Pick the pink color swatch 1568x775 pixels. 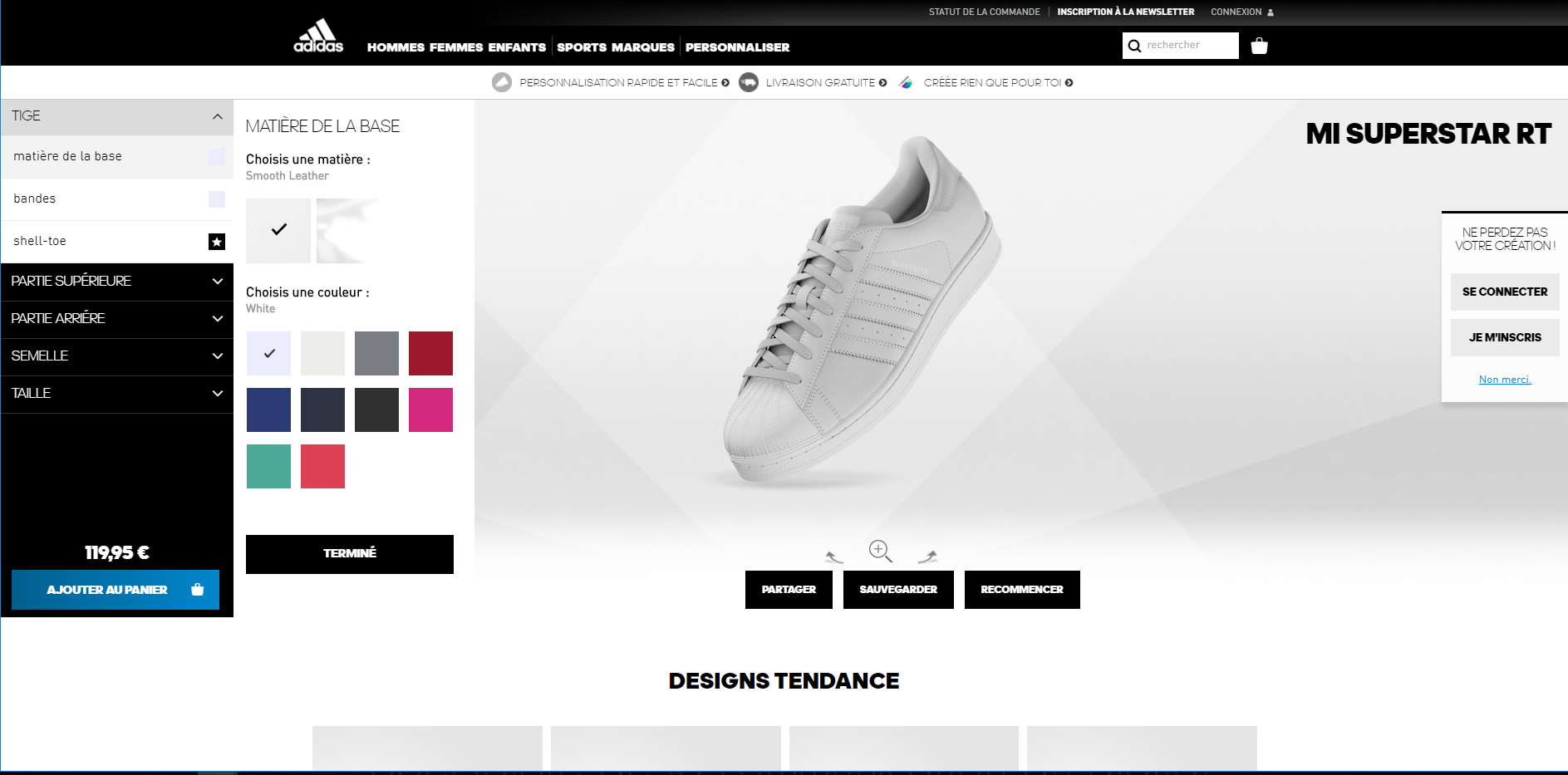pos(430,410)
